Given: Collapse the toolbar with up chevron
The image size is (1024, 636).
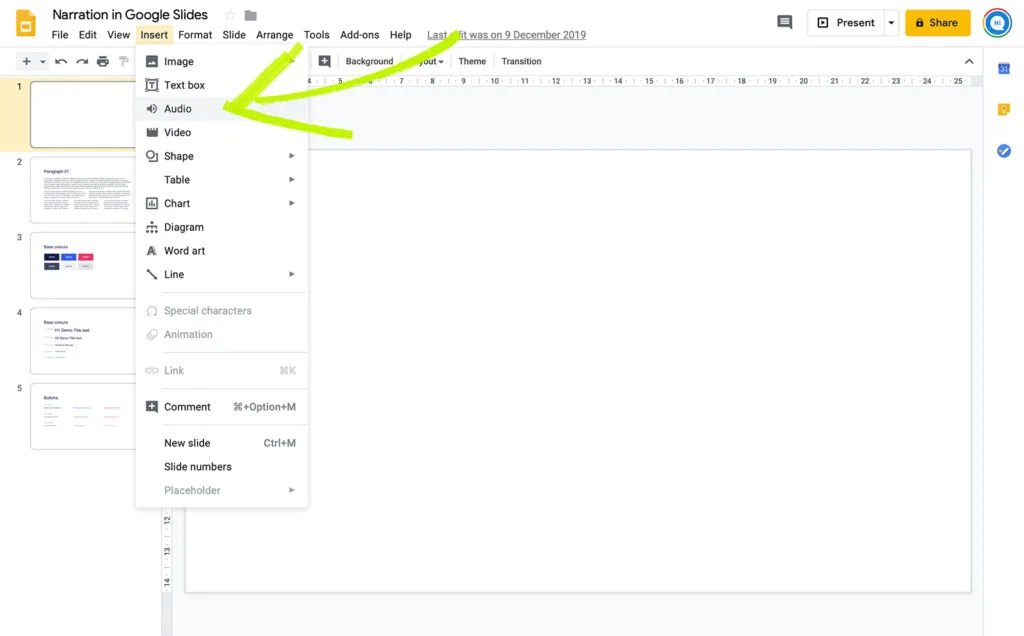Looking at the screenshot, I should pos(969,61).
